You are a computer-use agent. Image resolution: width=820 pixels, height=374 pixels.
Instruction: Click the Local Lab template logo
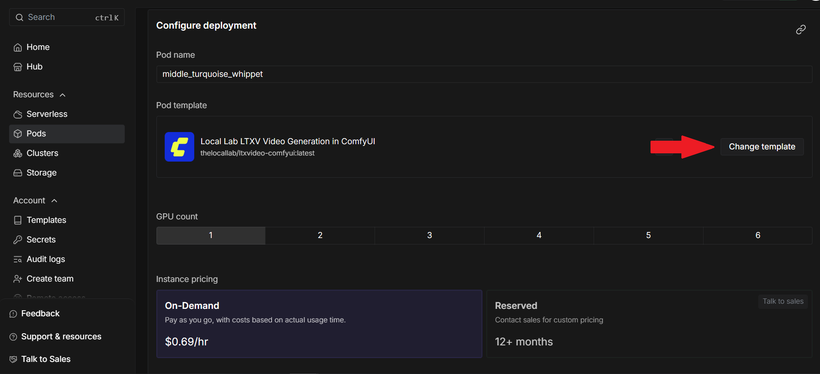click(x=179, y=146)
